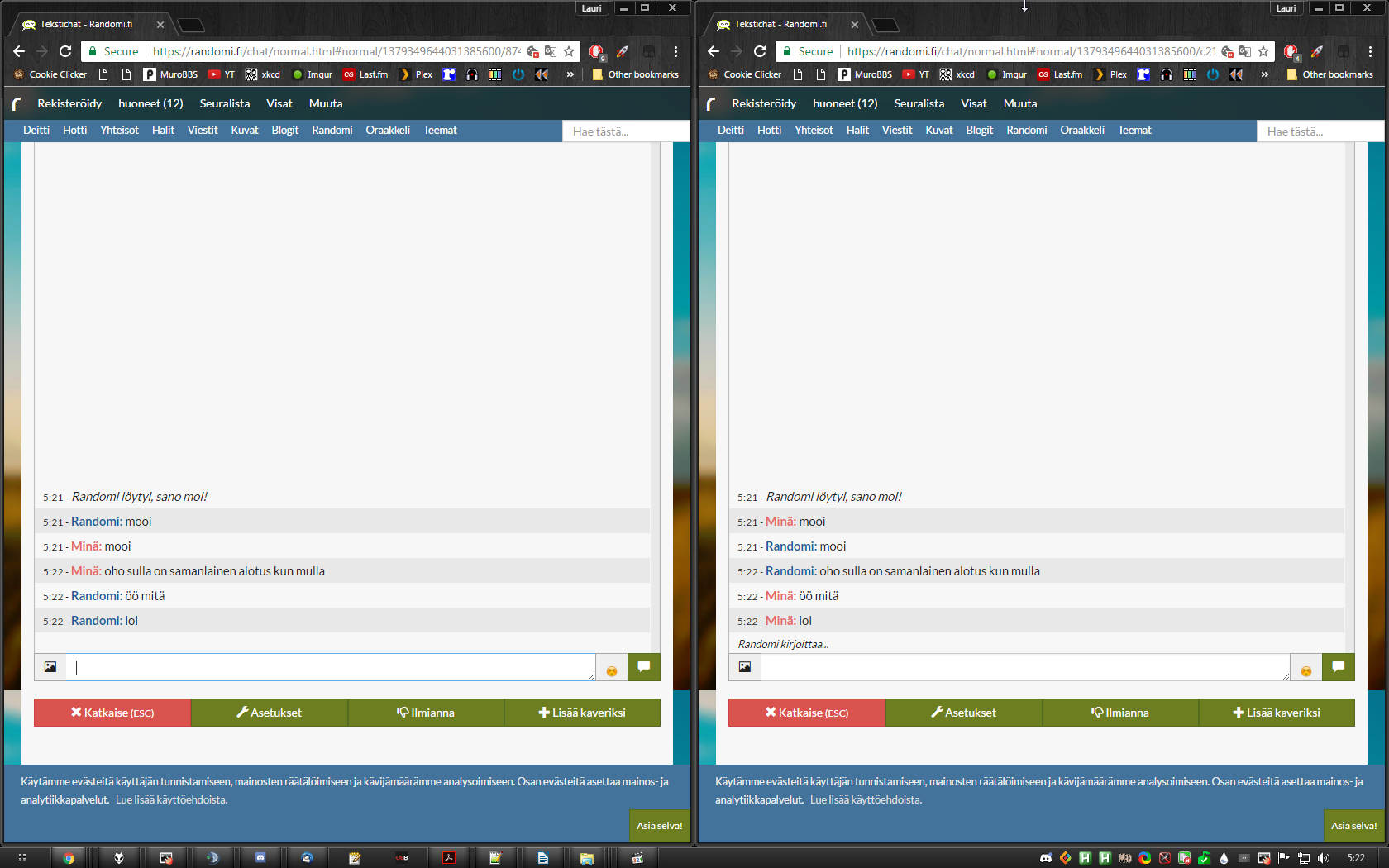Open Other bookmarks folder in right browser
Viewport: 1389px width, 868px height.
[1329, 74]
